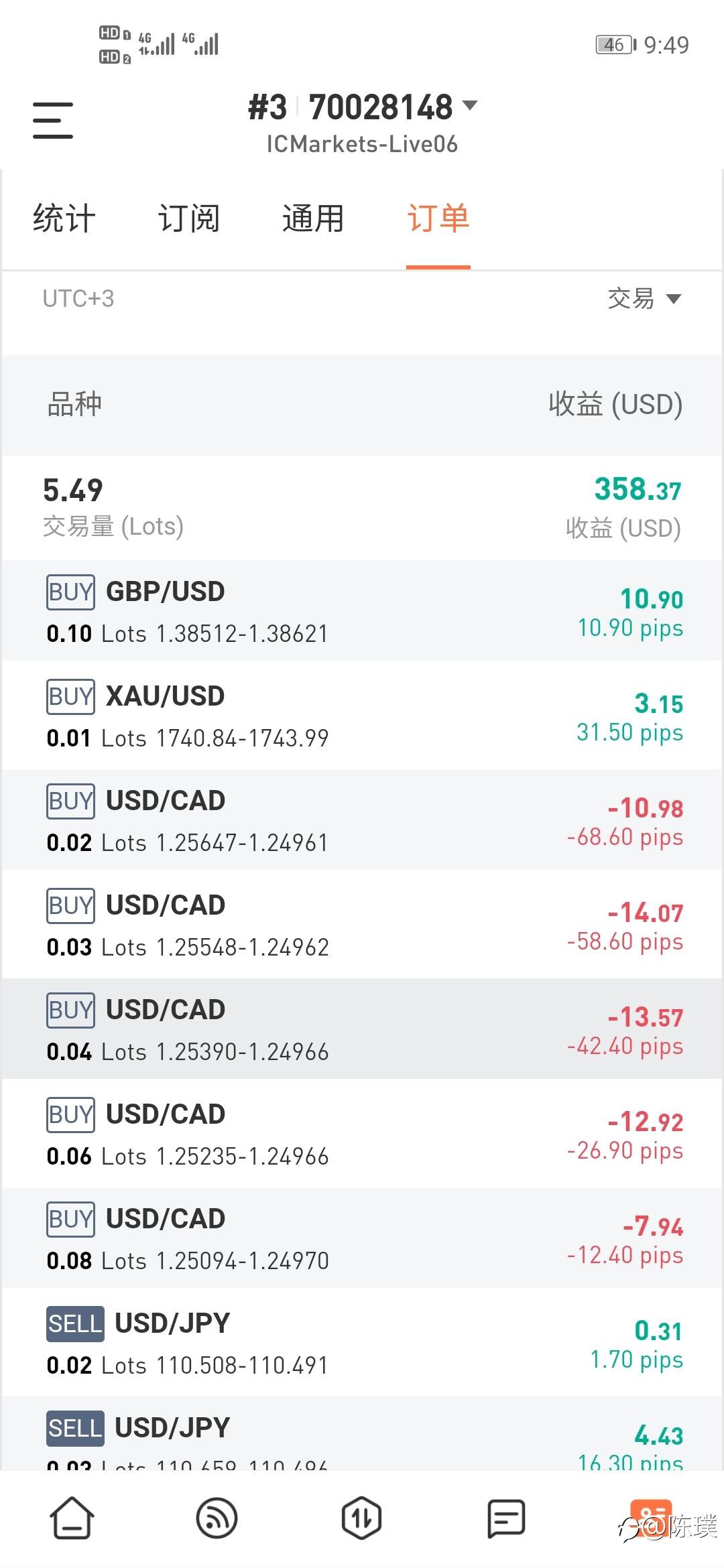Image resolution: width=724 pixels, height=1568 pixels.
Task: Open the messages chat icon
Action: click(506, 1518)
